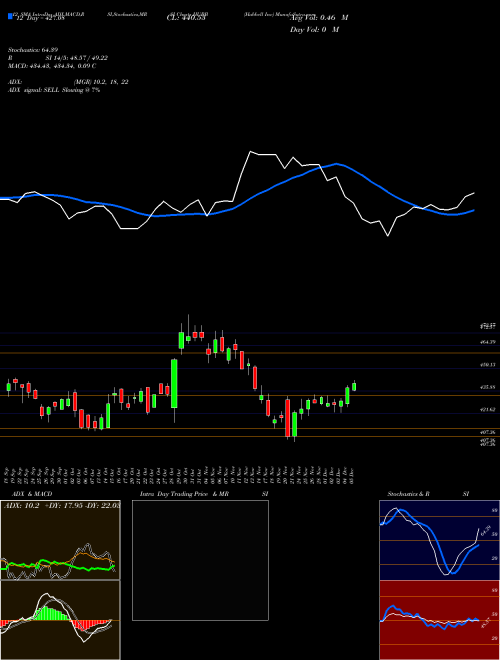Click the 421.62 price axis label
Viewport: 500px width, 660px height.
click(x=488, y=409)
